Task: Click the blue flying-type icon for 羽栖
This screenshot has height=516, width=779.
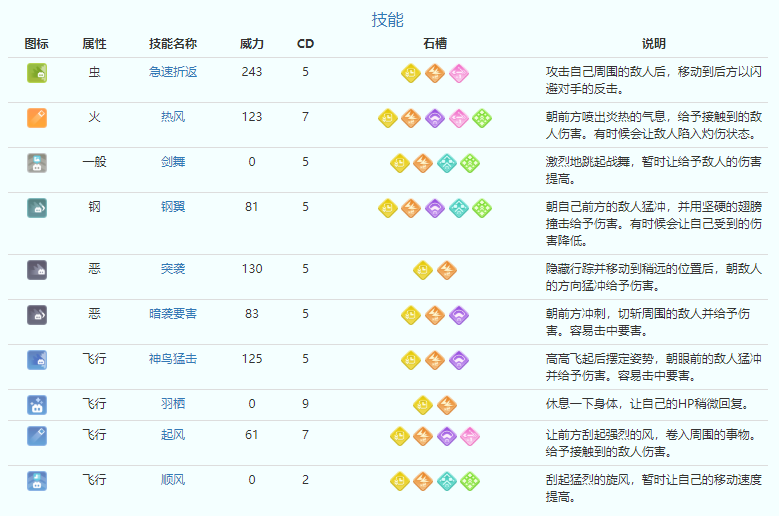Action: pyautogui.click(x=37, y=405)
